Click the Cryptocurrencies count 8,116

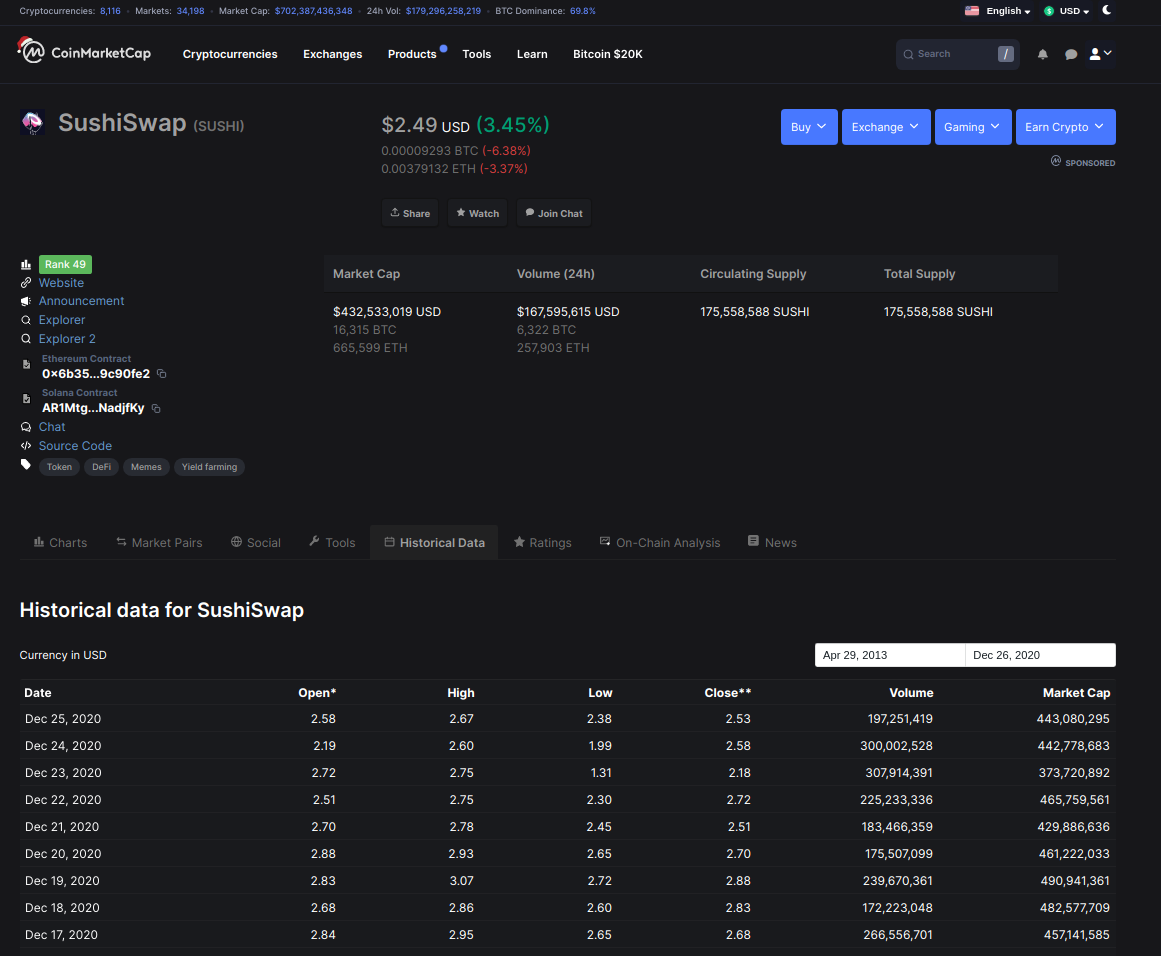(x=110, y=11)
